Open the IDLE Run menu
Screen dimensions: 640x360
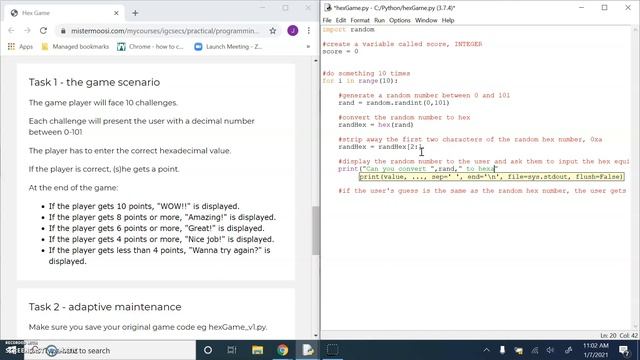tap(379, 20)
